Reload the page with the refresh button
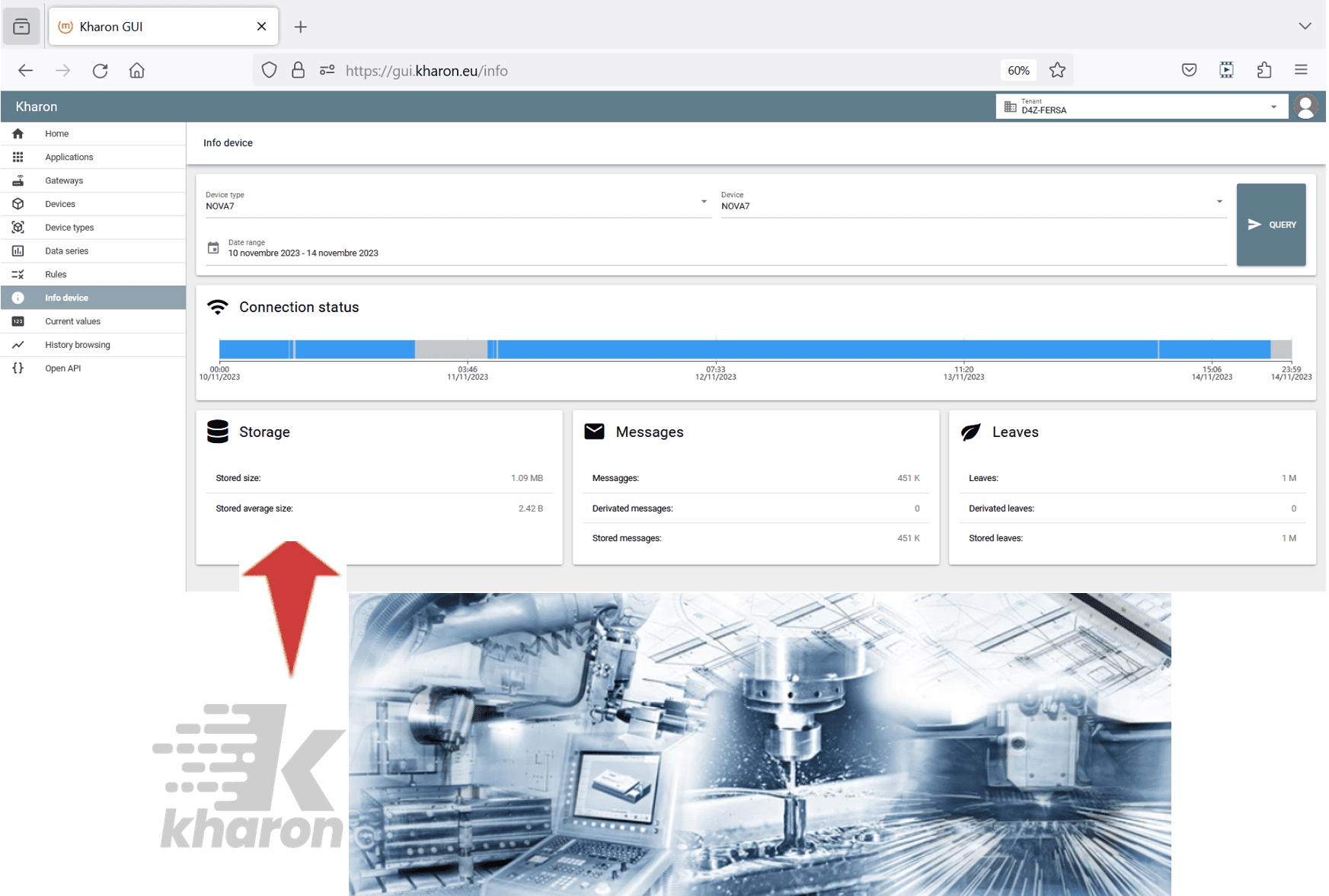The height and width of the screenshot is (896, 1329). 100,70
